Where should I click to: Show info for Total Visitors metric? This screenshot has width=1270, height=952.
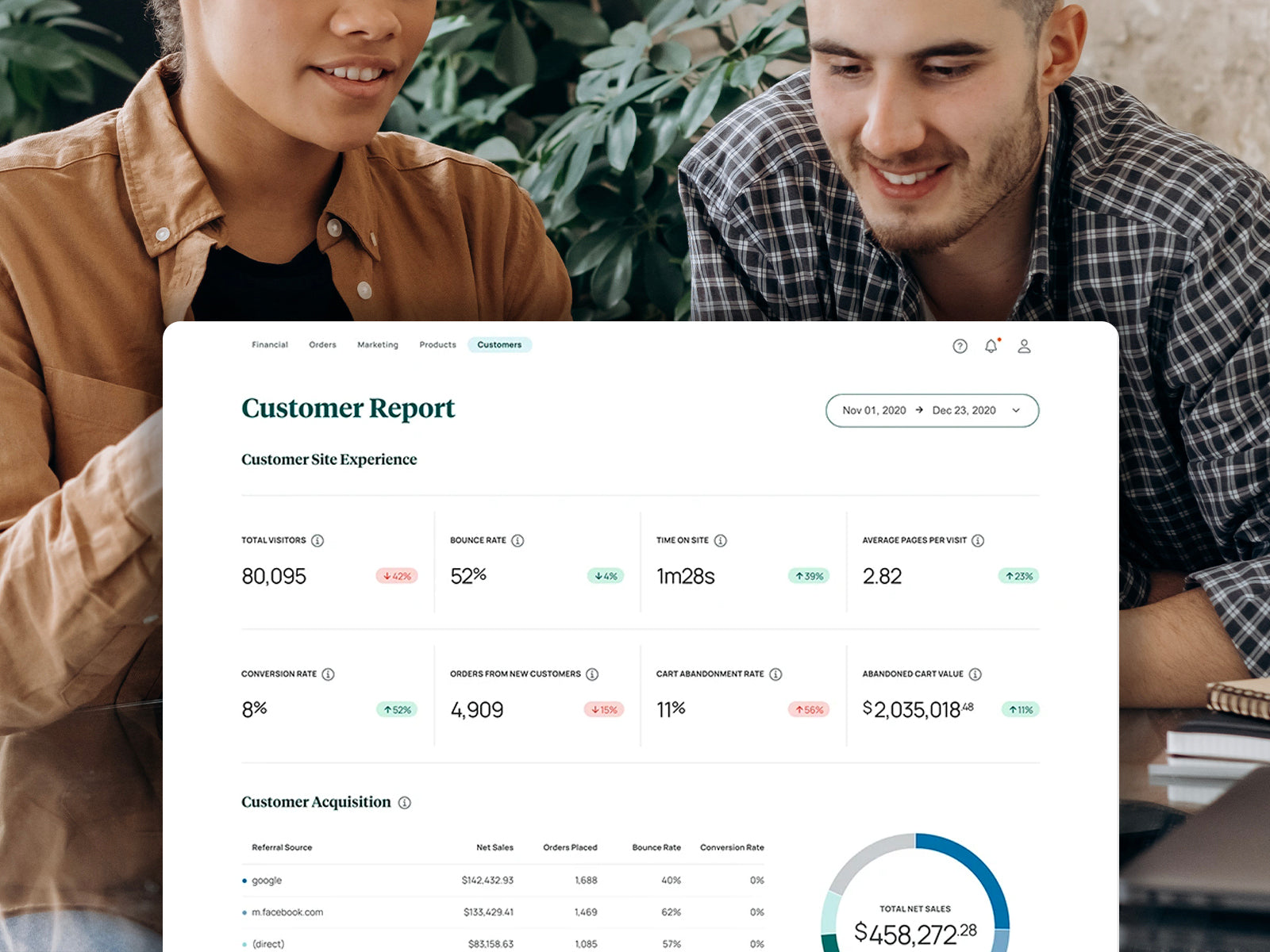[317, 540]
